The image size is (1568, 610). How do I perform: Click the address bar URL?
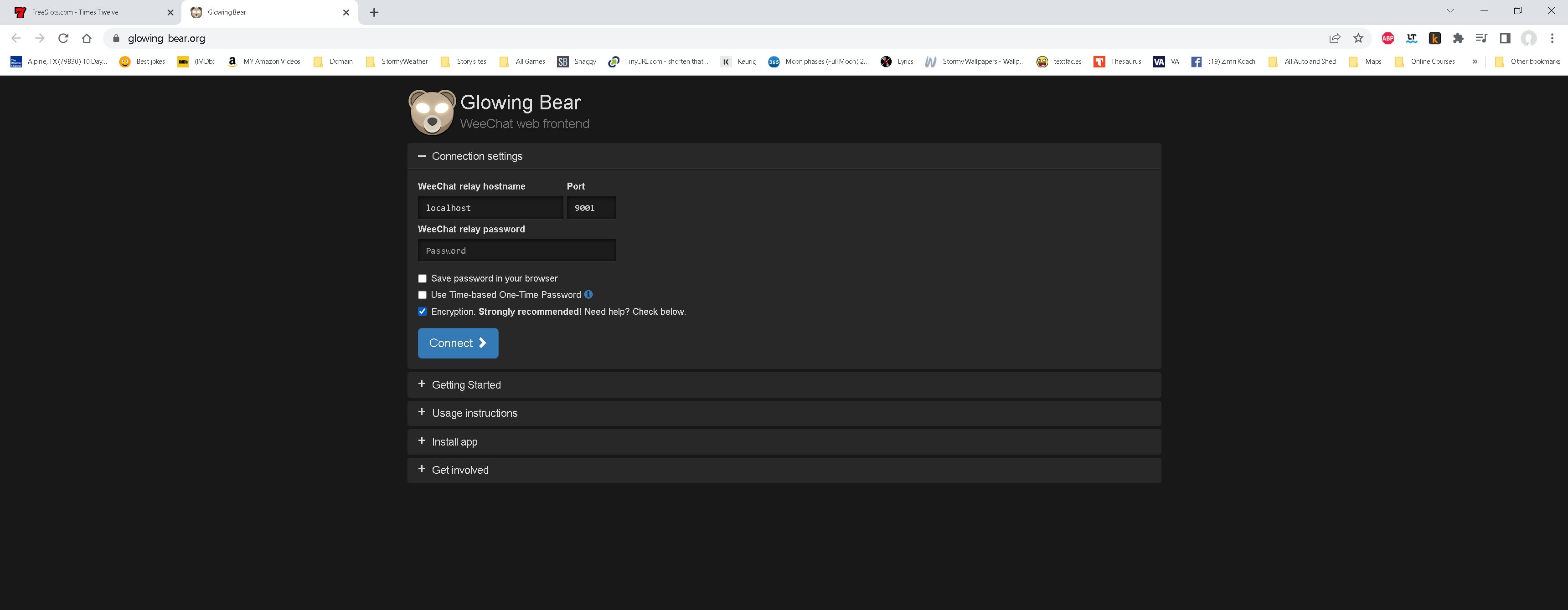coord(166,38)
